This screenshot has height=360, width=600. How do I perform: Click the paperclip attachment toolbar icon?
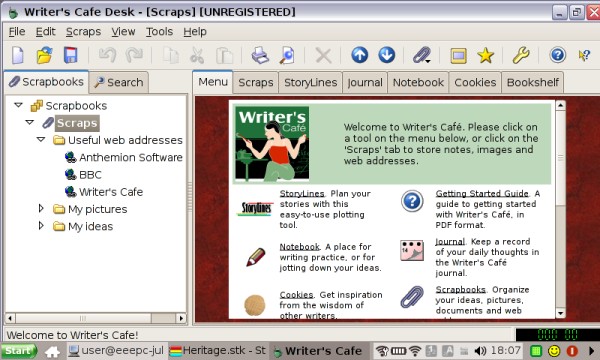(421, 55)
